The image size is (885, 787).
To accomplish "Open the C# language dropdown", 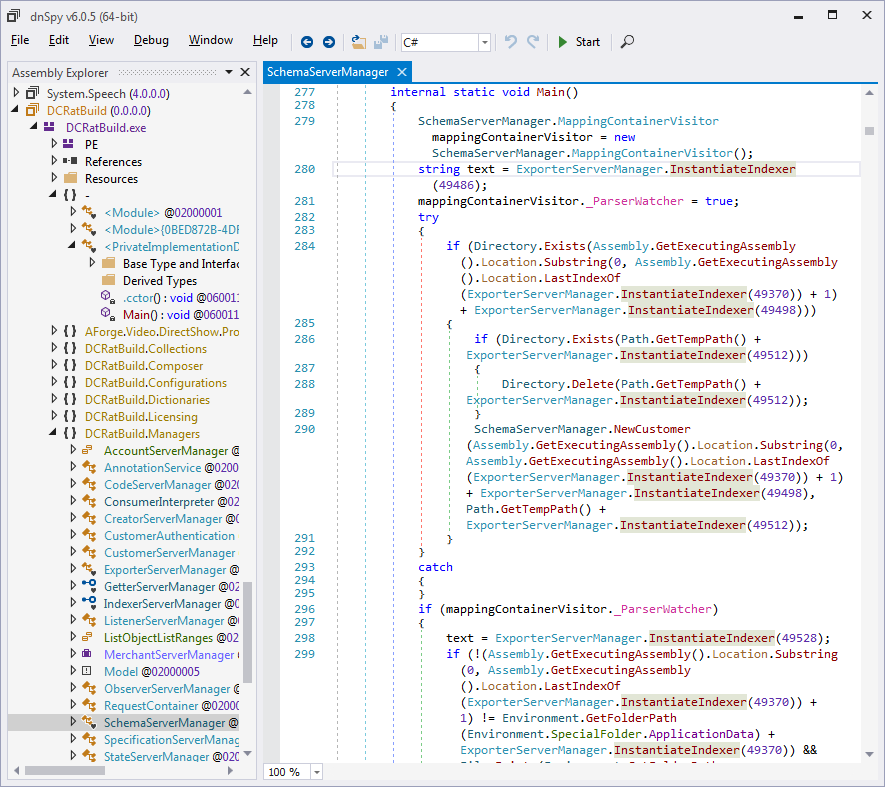I will click(x=485, y=42).
